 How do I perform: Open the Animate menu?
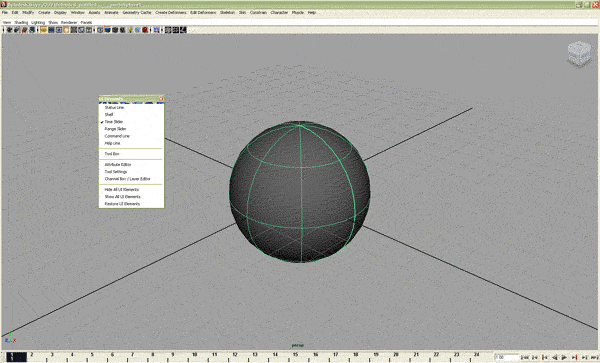[x=111, y=13]
